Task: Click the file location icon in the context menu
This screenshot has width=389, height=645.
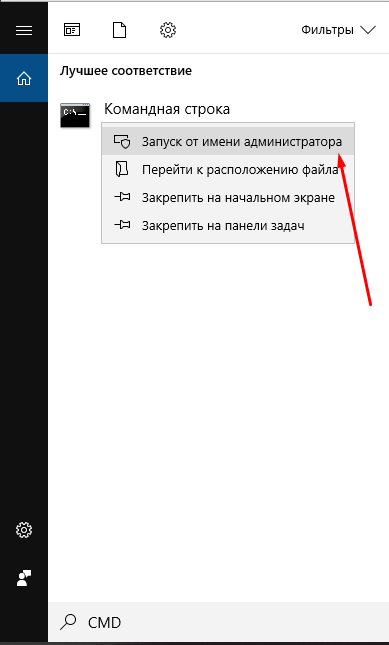Action: (x=122, y=169)
